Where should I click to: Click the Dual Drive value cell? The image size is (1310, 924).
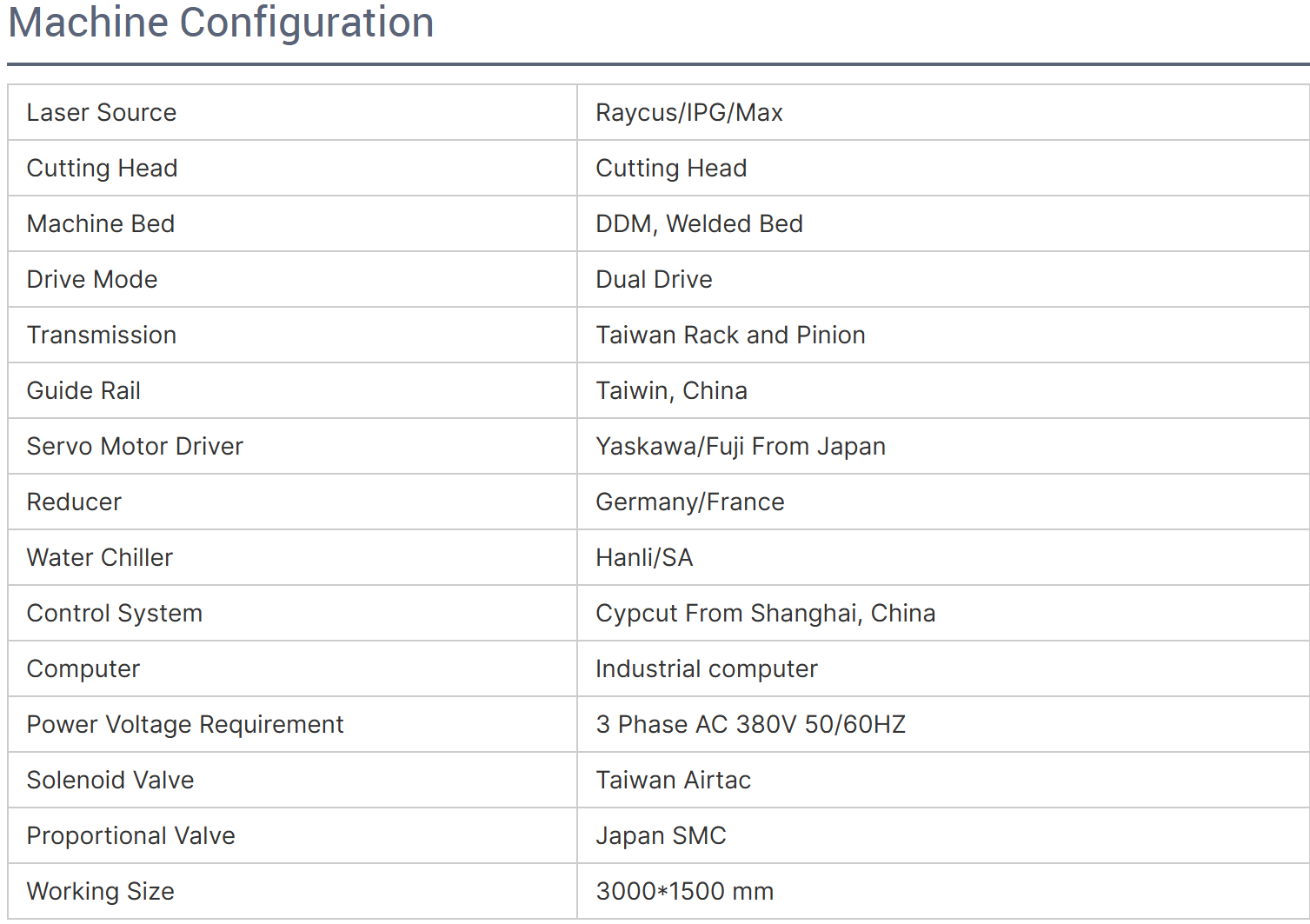click(x=943, y=279)
